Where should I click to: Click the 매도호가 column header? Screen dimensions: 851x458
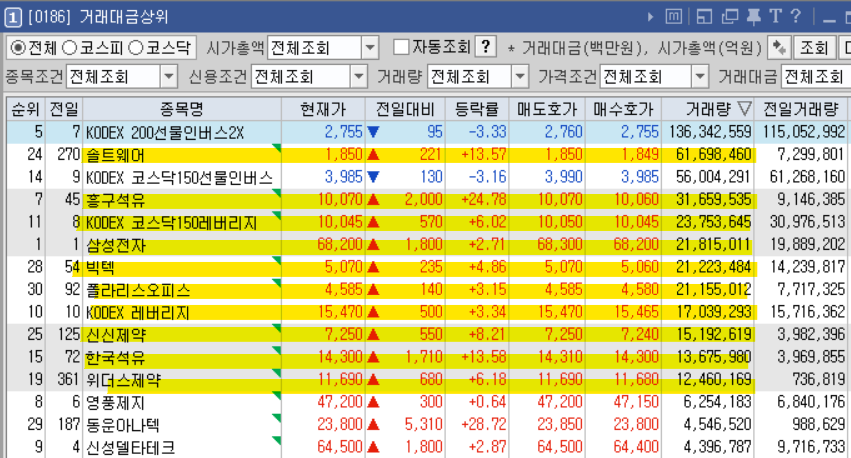click(547, 109)
